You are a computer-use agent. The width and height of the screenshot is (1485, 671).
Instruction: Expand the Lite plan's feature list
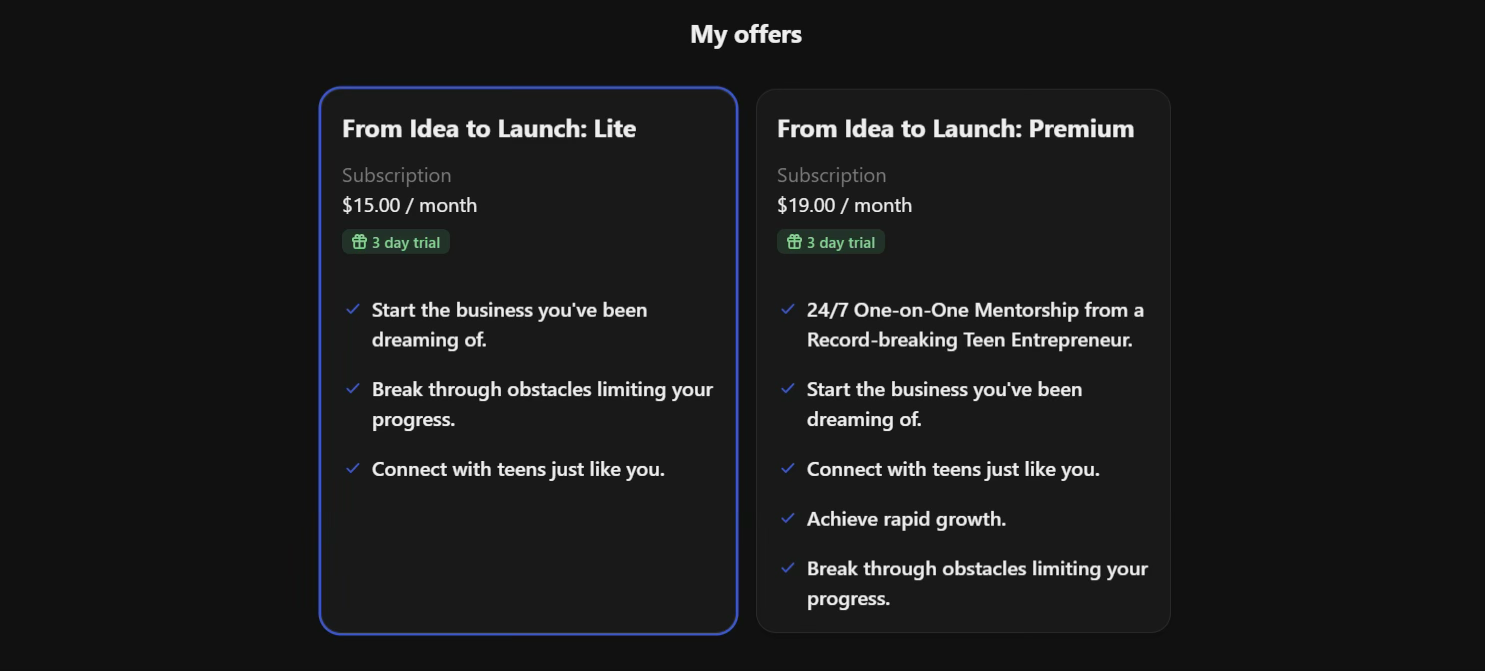tap(528, 390)
